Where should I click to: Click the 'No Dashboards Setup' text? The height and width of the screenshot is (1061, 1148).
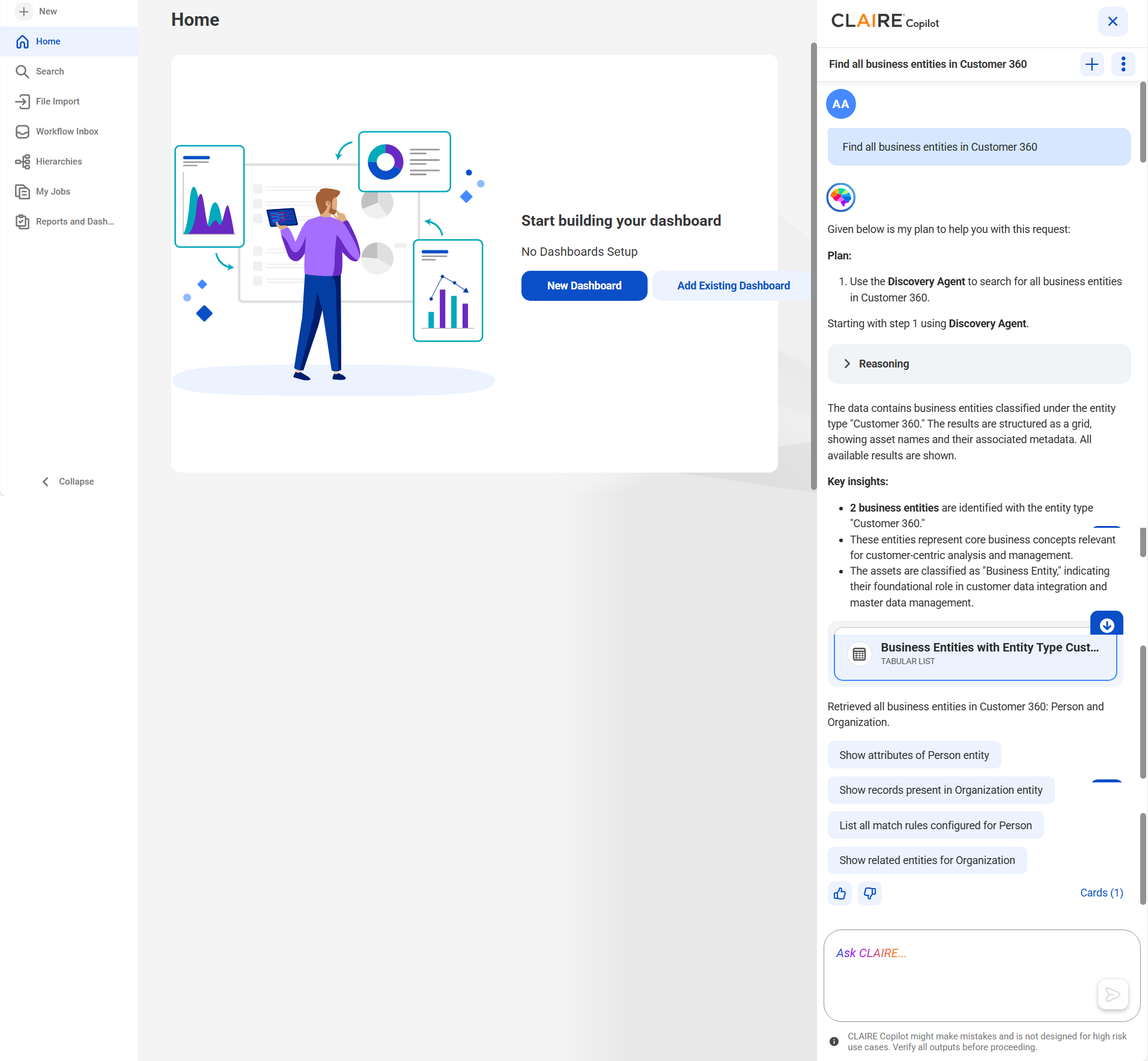coord(579,252)
